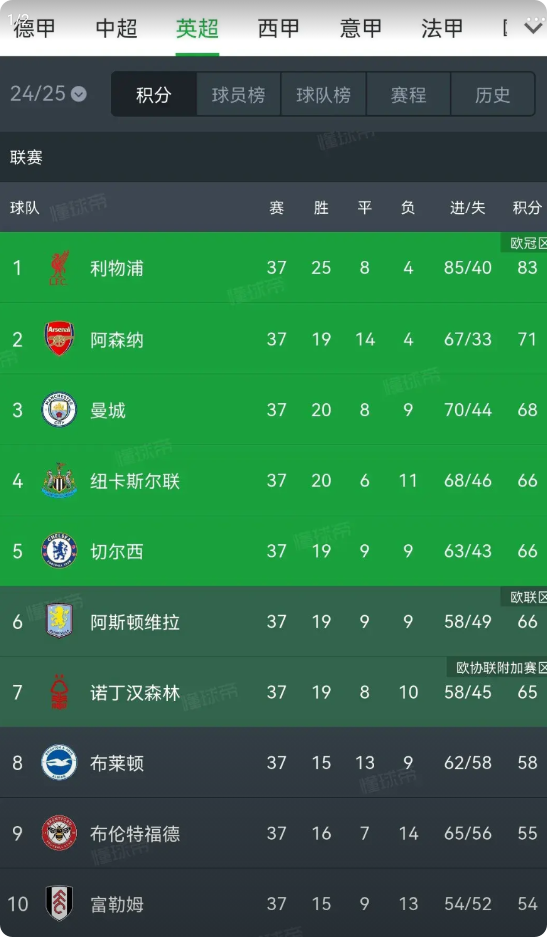Tap the Arsenal club crest

59,339
